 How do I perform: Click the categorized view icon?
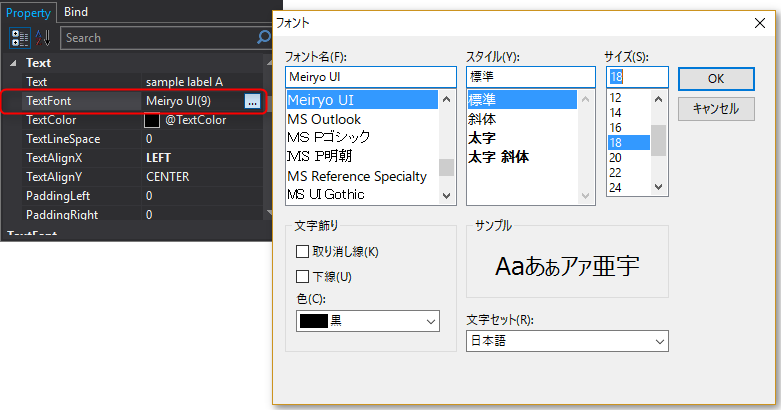tap(19, 38)
